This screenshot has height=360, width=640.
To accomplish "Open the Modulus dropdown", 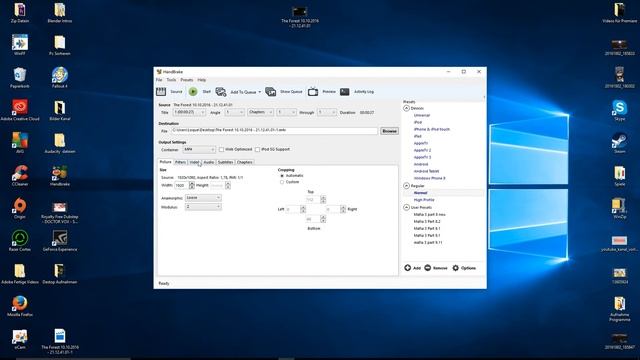I will click(203, 207).
